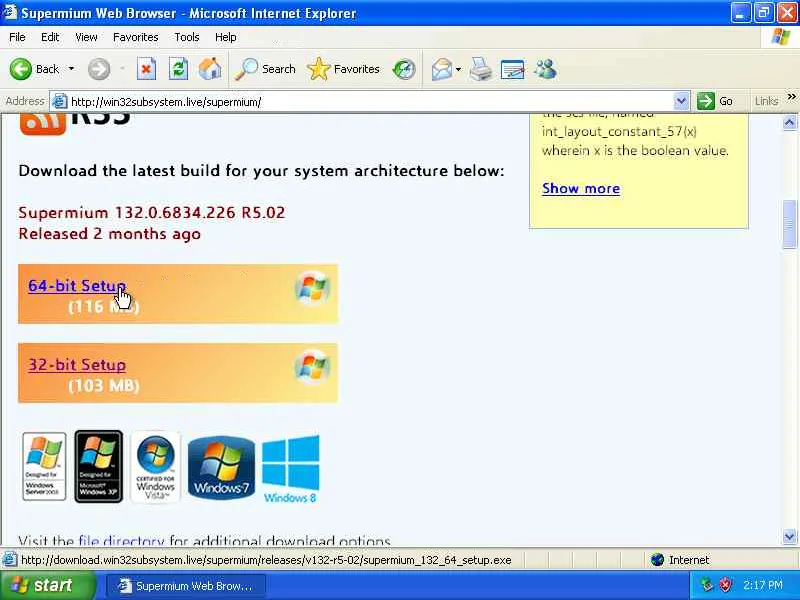Click the 32-bit Setup download link

(x=77, y=365)
